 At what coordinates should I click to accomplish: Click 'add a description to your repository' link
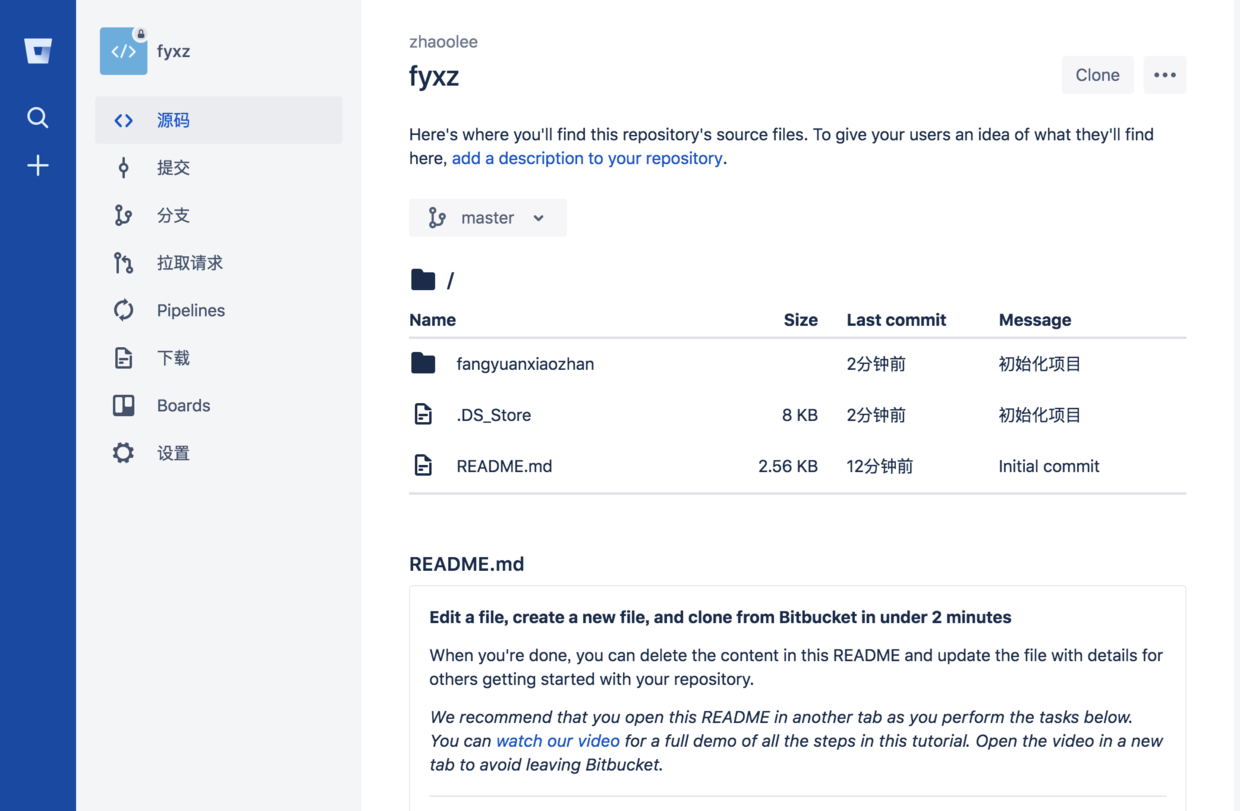pyautogui.click(x=587, y=158)
